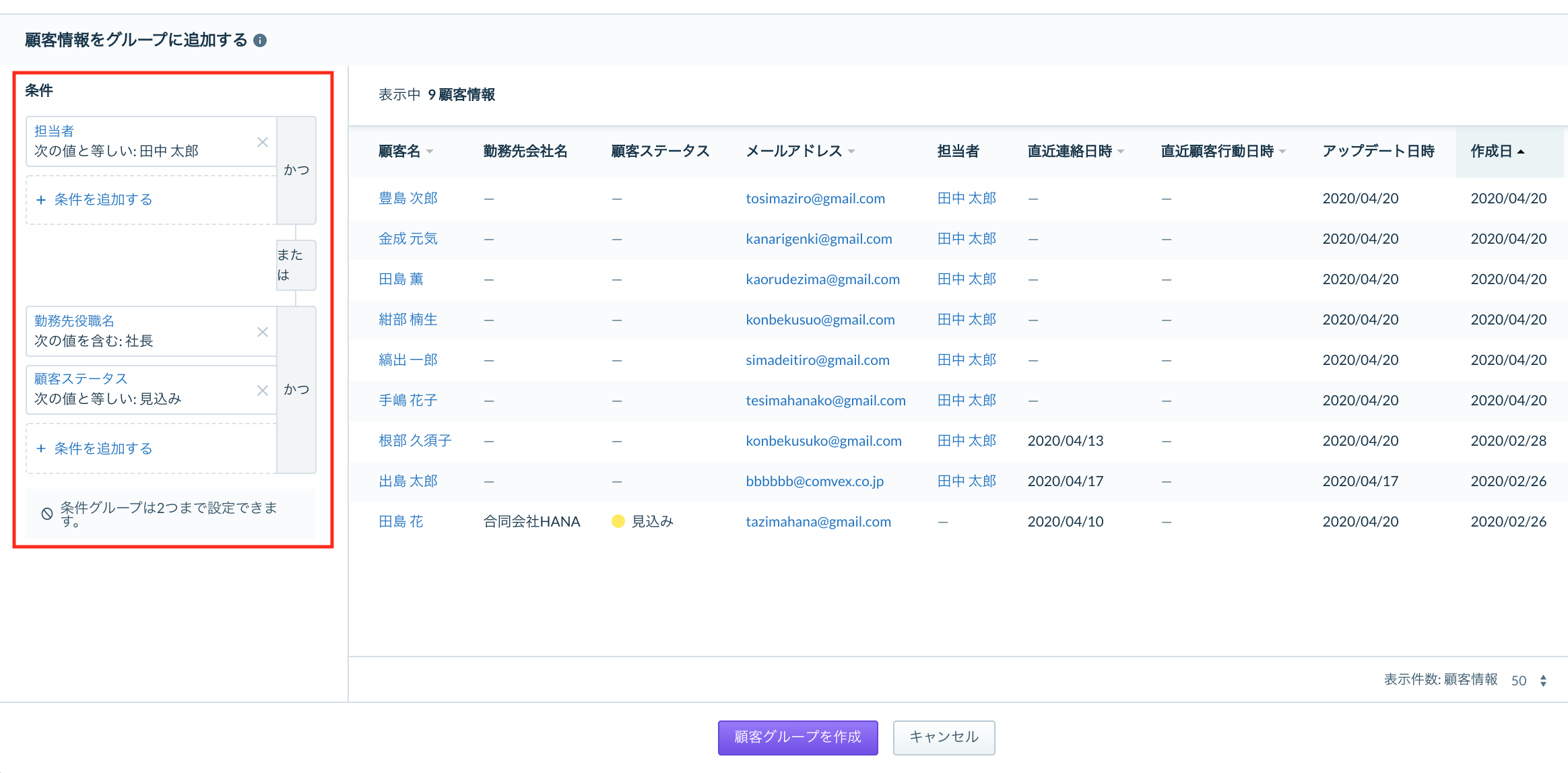Image resolution: width=1568 pixels, height=773 pixels.
Task: Open customer 紺部 楠生
Action: click(x=408, y=320)
